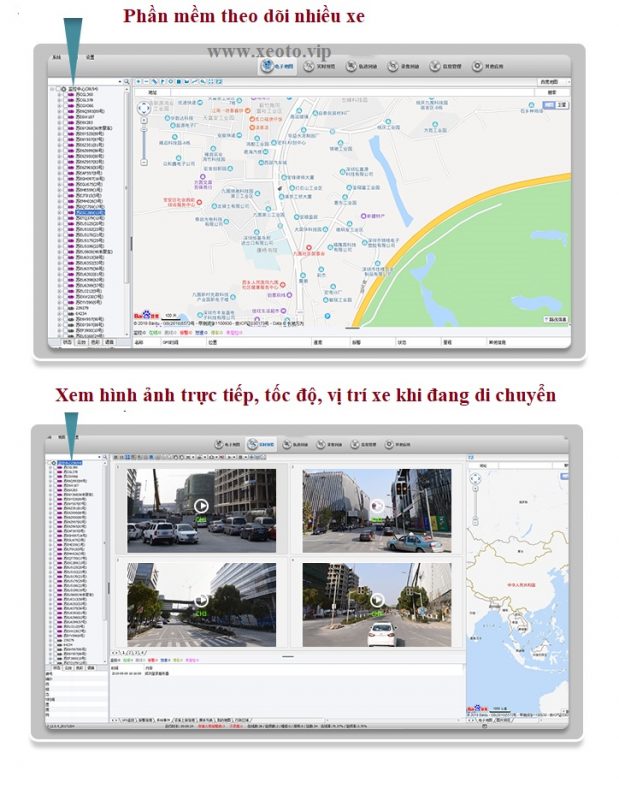Click the zoom-in plus button on lower map
The width and height of the screenshot is (619, 800).
[x=475, y=489]
